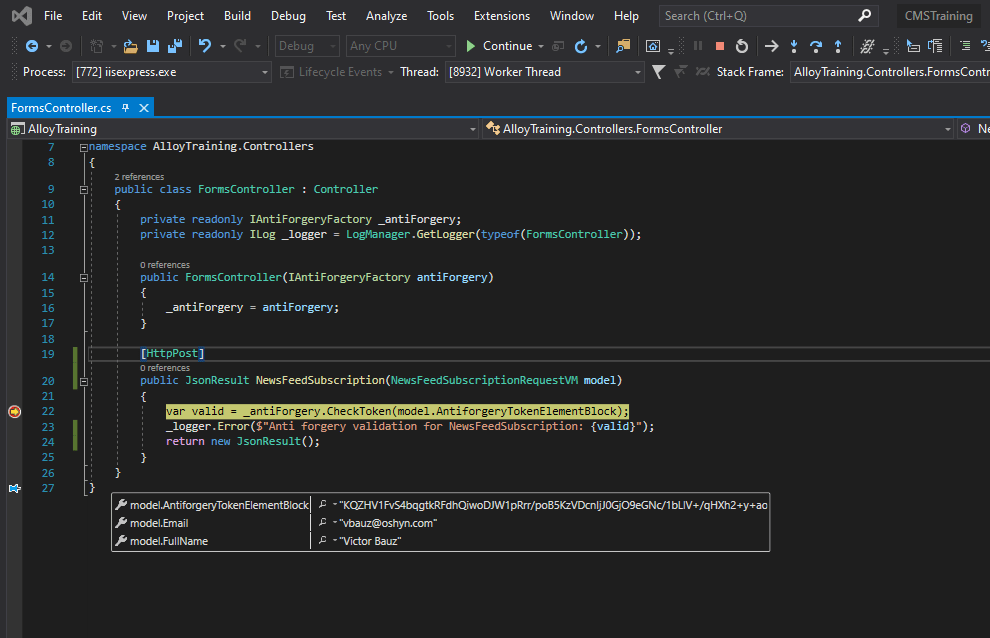Open the Project menu
990x638 pixels.
click(x=185, y=16)
